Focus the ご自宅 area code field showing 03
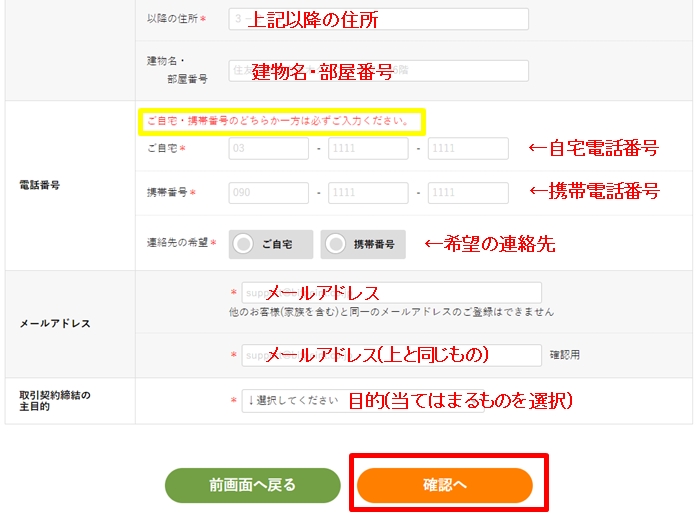The image size is (700, 514). [269, 148]
